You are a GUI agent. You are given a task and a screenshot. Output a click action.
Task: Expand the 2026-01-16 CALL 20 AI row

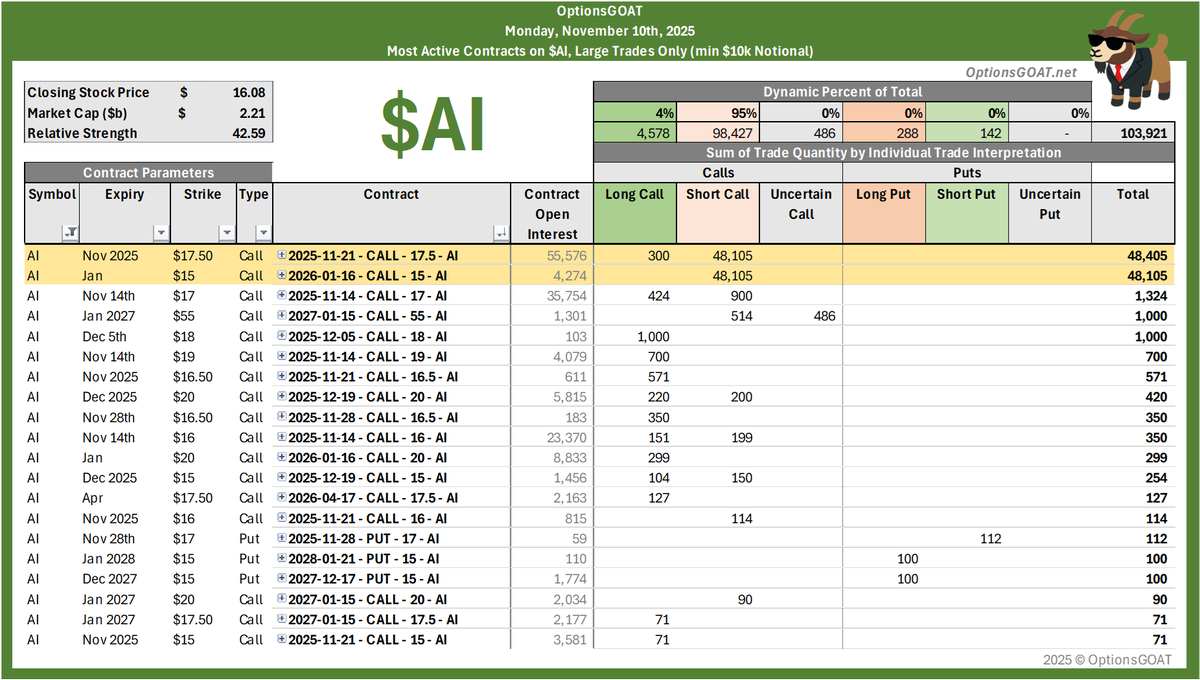coord(282,457)
